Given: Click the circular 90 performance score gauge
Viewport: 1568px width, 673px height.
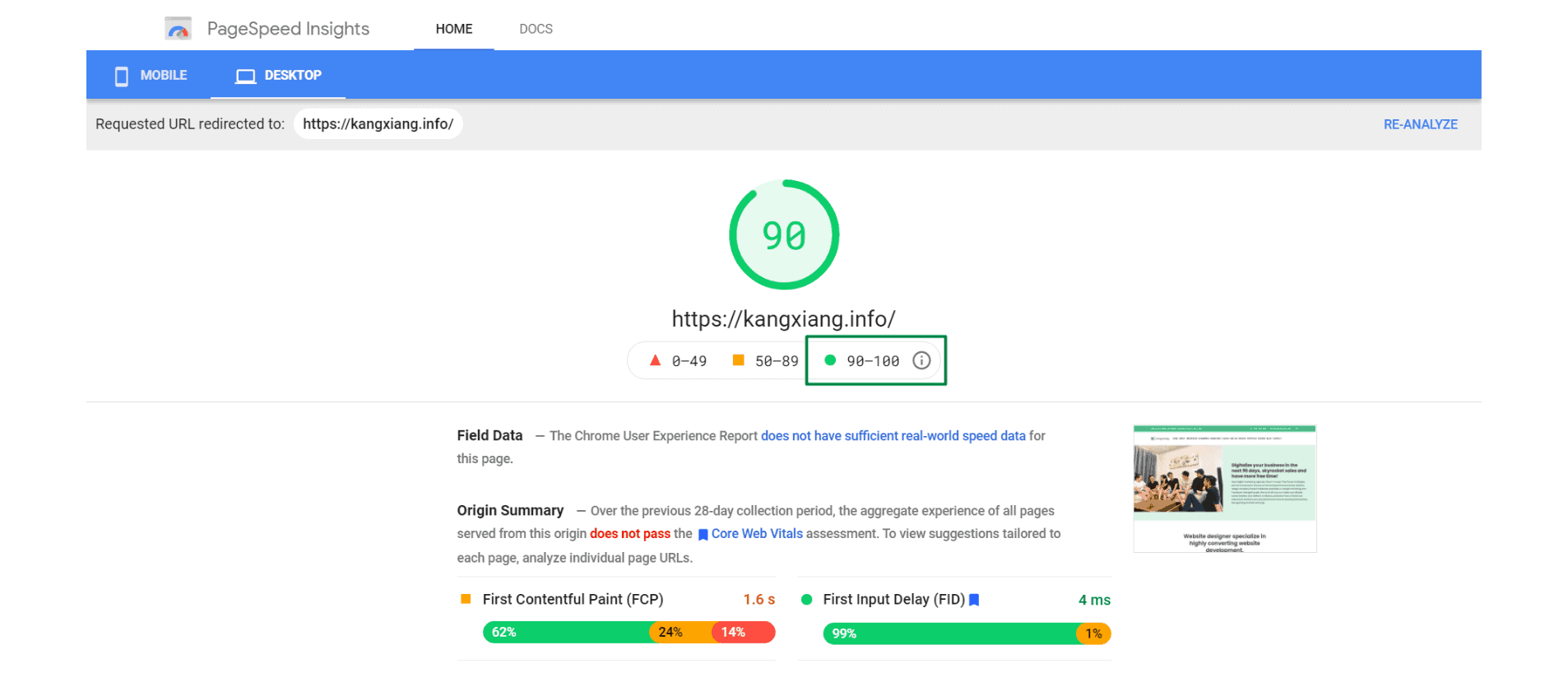Looking at the screenshot, I should pos(784,235).
